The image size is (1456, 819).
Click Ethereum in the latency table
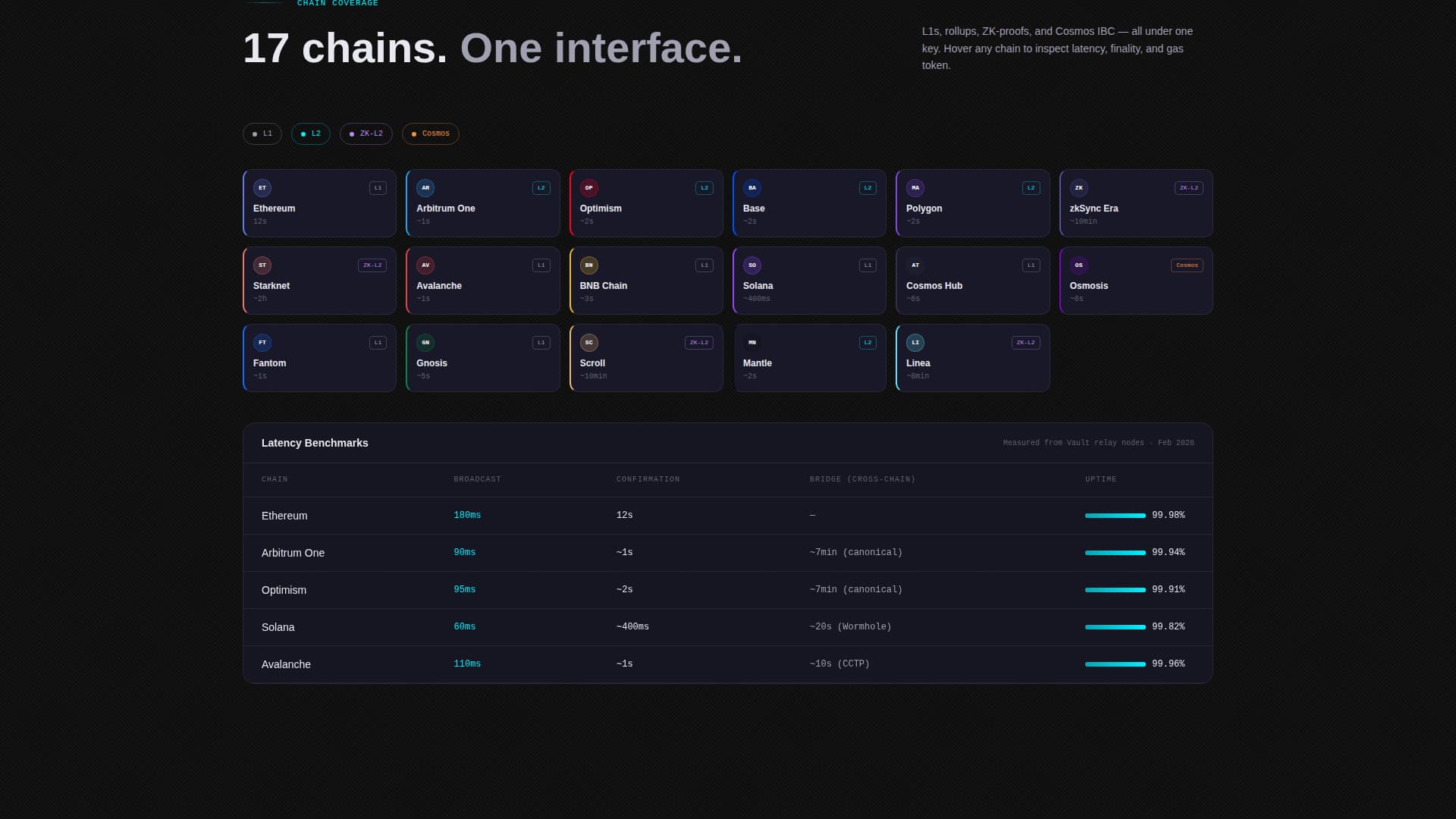[x=284, y=516]
